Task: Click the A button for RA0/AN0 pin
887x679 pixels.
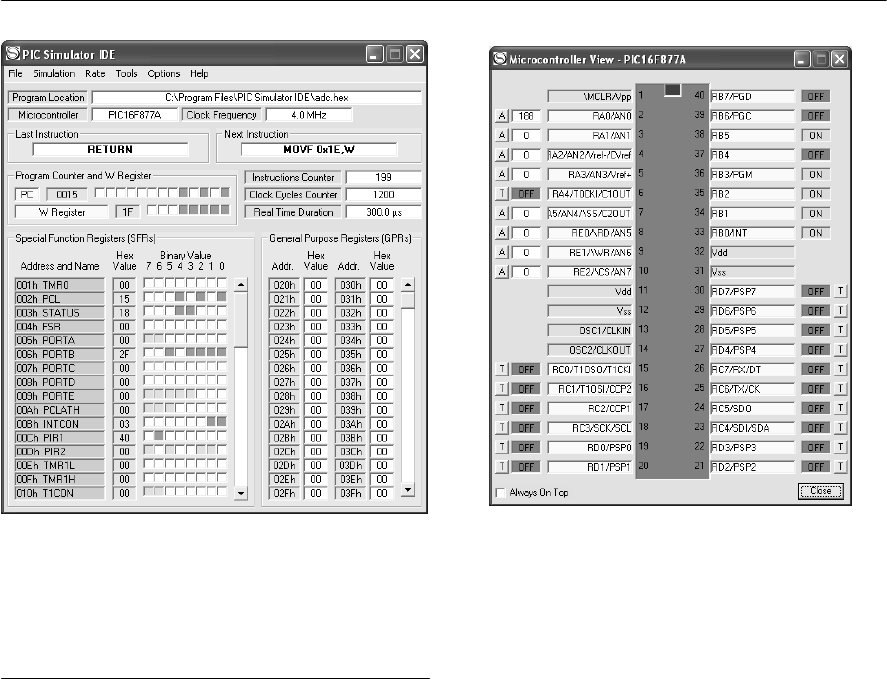Action: click(x=501, y=116)
